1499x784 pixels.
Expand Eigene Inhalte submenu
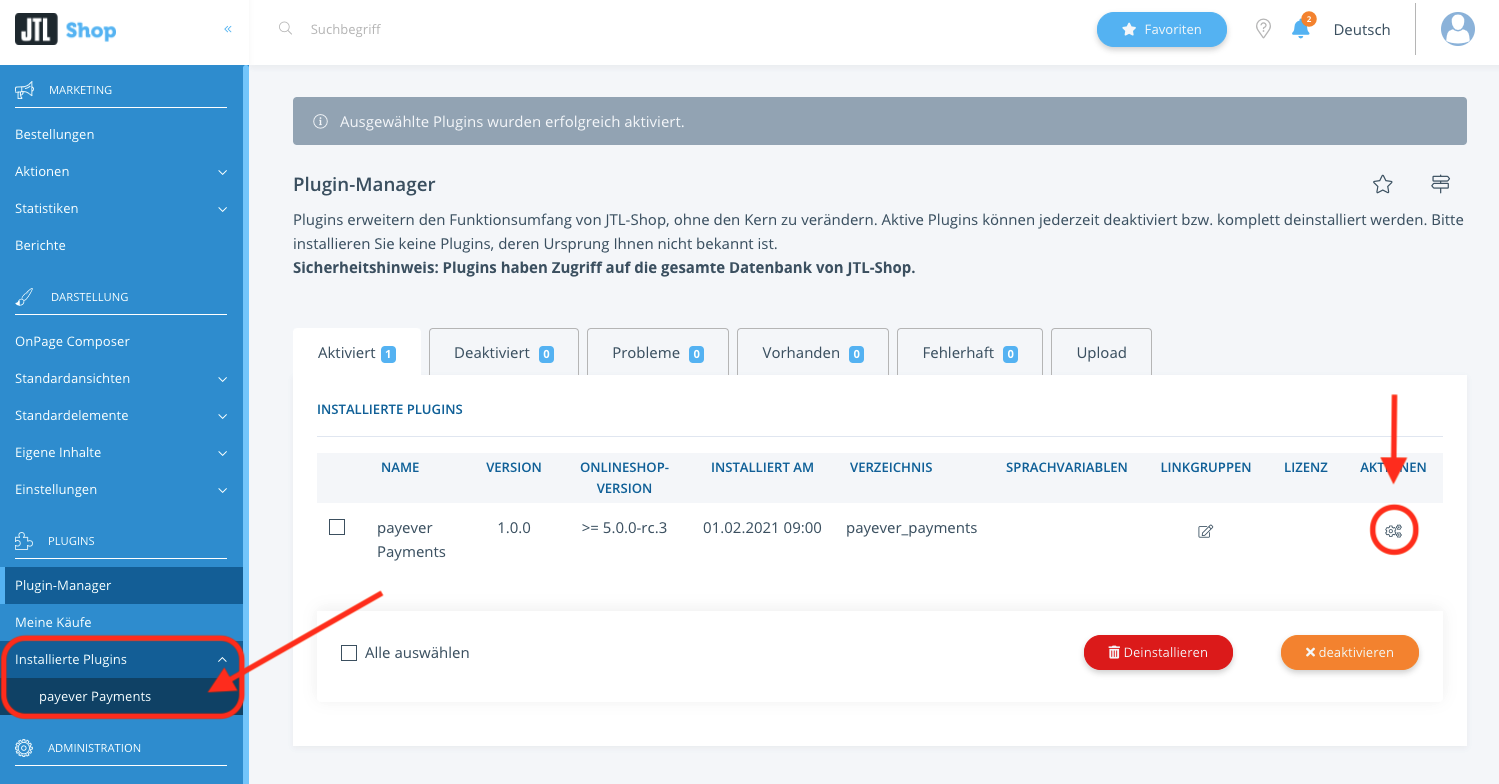coord(121,452)
